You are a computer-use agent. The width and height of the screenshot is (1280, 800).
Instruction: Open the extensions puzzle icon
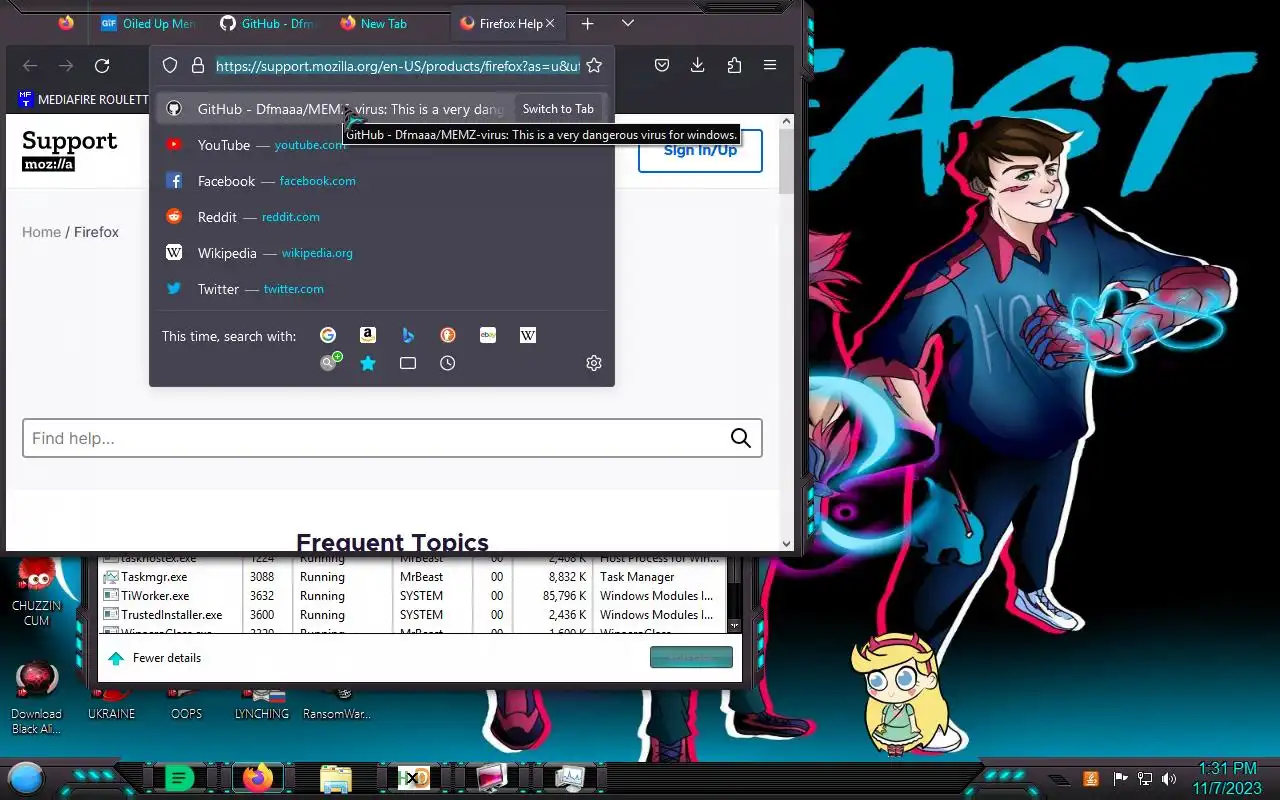tap(734, 65)
